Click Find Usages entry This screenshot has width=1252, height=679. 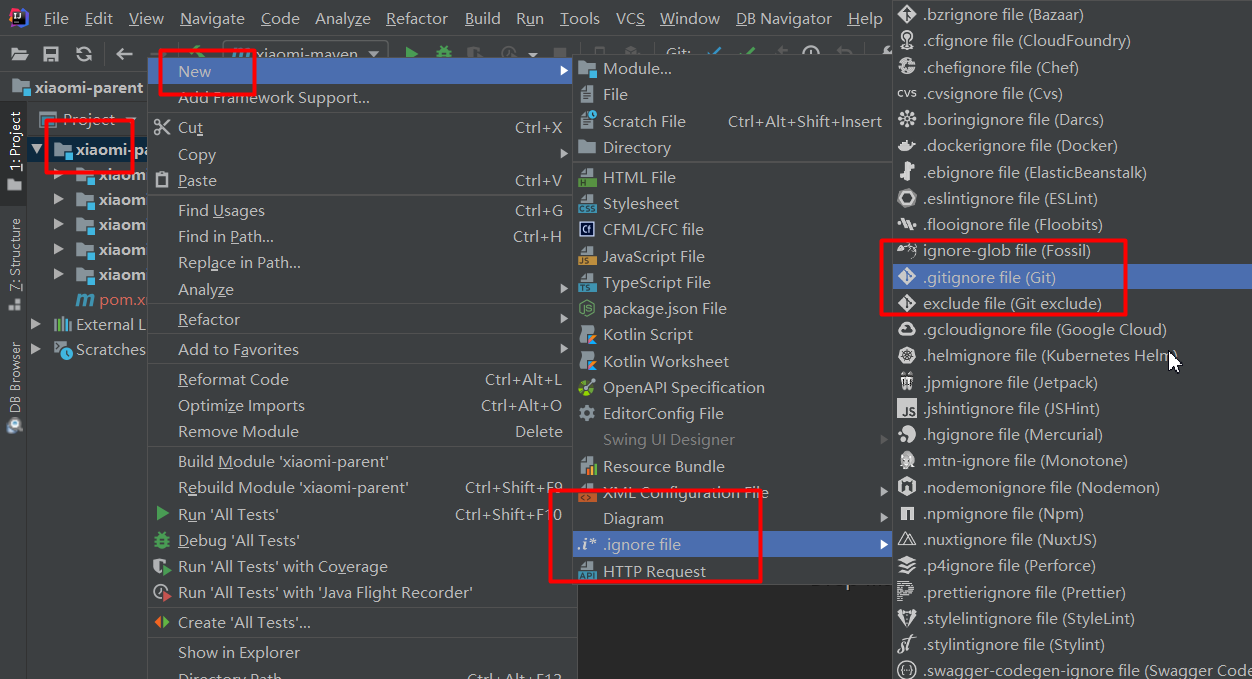(x=361, y=210)
